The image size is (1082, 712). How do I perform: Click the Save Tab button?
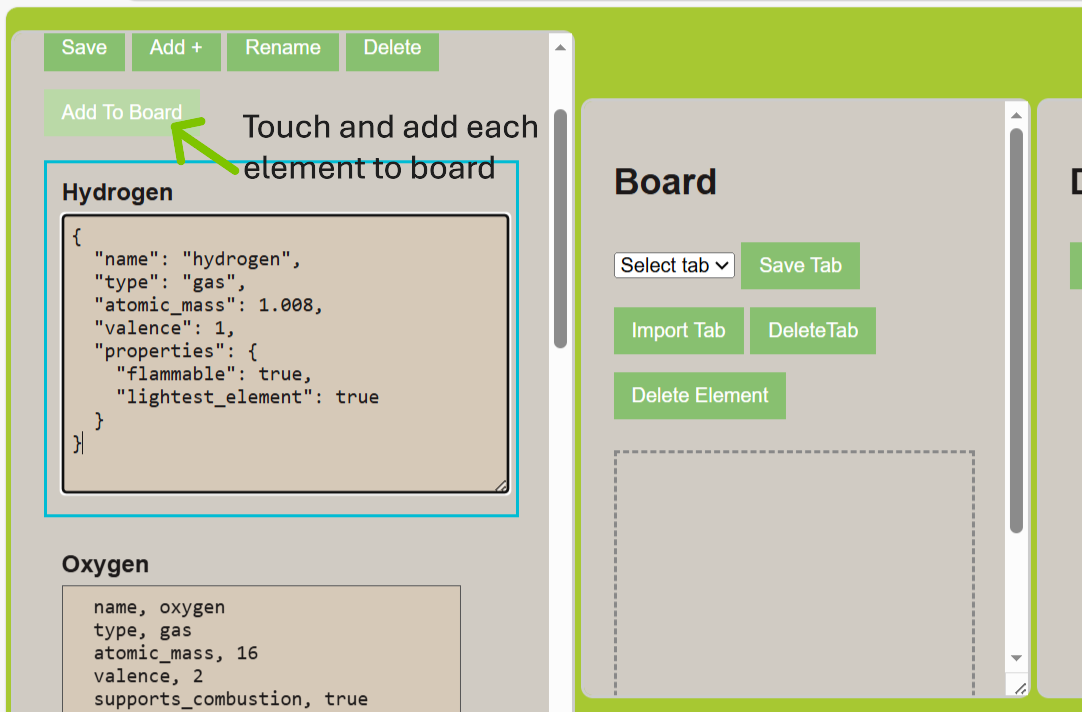[x=800, y=266]
